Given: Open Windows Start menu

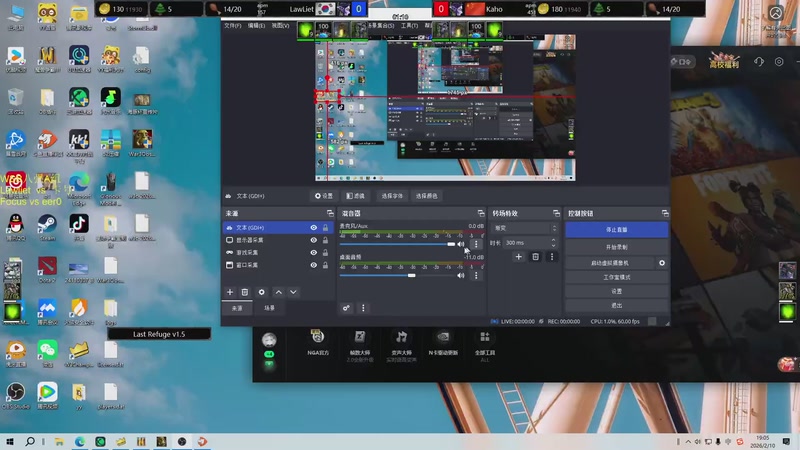Looking at the screenshot, I should pos(10,441).
